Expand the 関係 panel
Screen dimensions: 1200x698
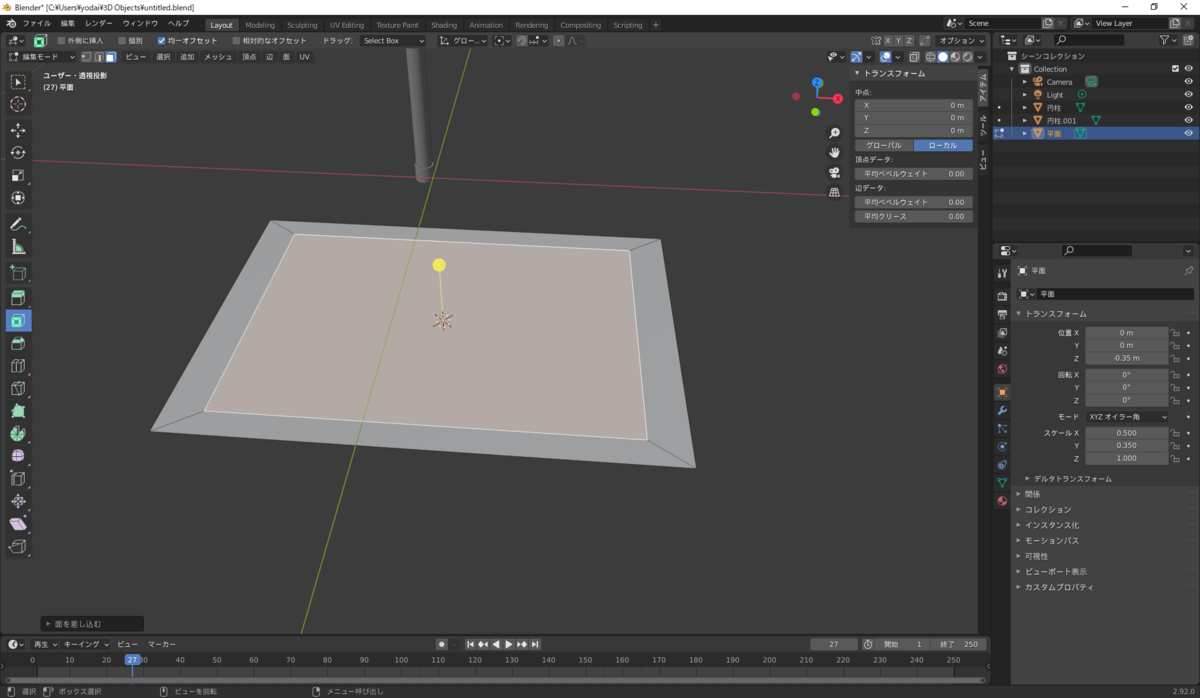1032,494
